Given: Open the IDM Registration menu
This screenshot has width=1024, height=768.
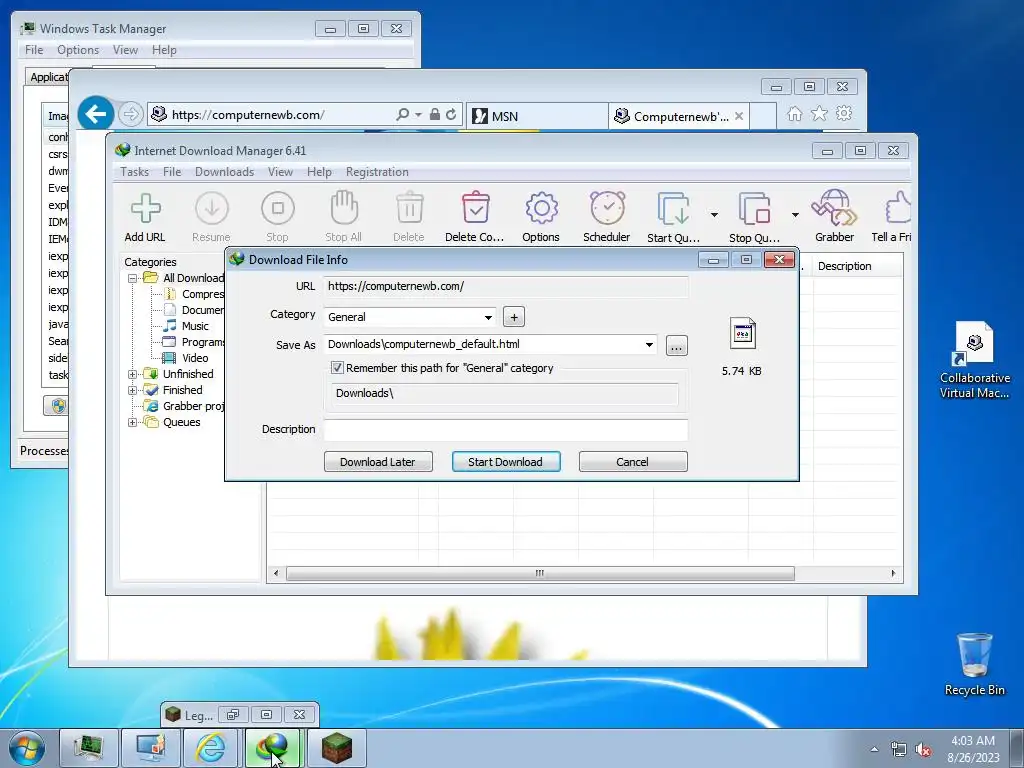Looking at the screenshot, I should (x=377, y=172).
